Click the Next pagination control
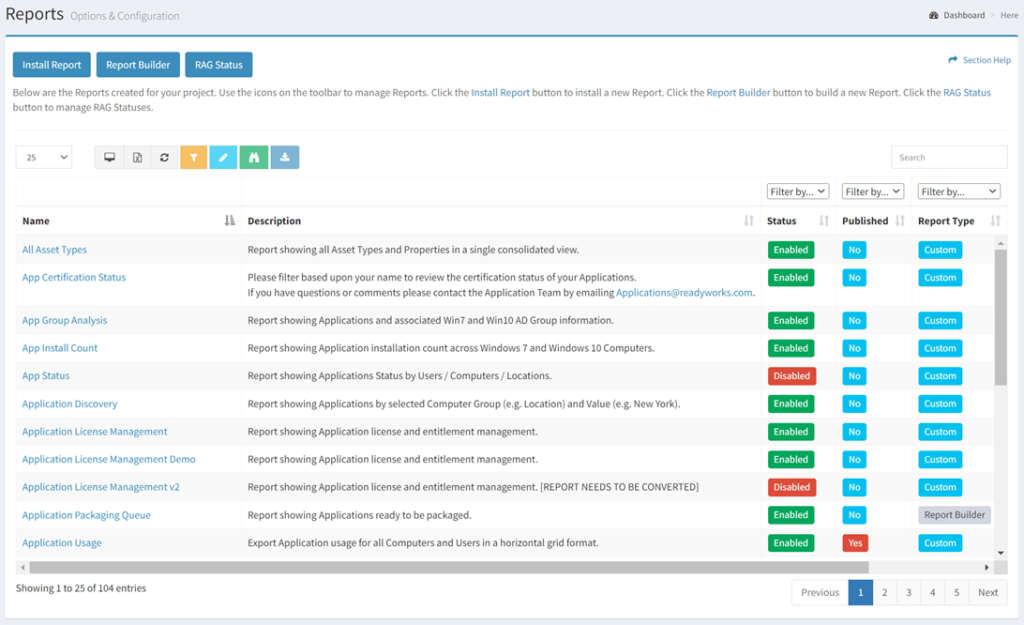1024x625 pixels. pos(987,592)
